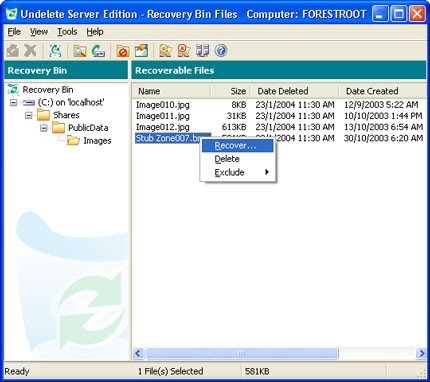Click the folder with magnifier search icon
The image size is (430, 382).
click(79, 51)
